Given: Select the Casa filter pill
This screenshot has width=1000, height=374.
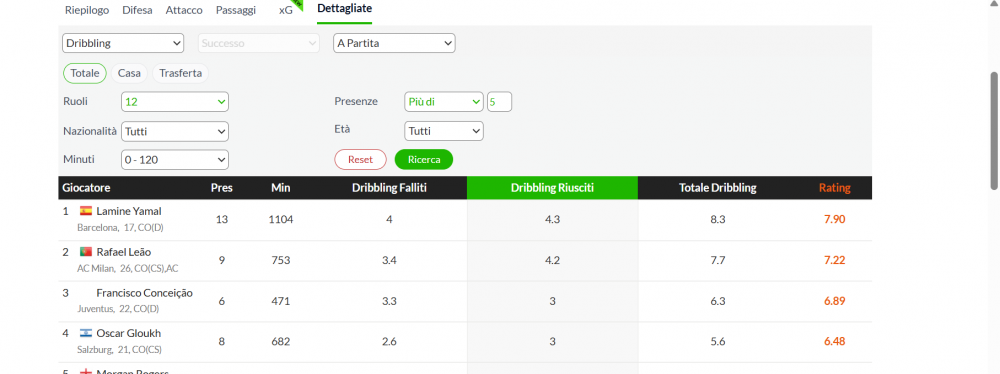Looking at the screenshot, I should (x=129, y=73).
